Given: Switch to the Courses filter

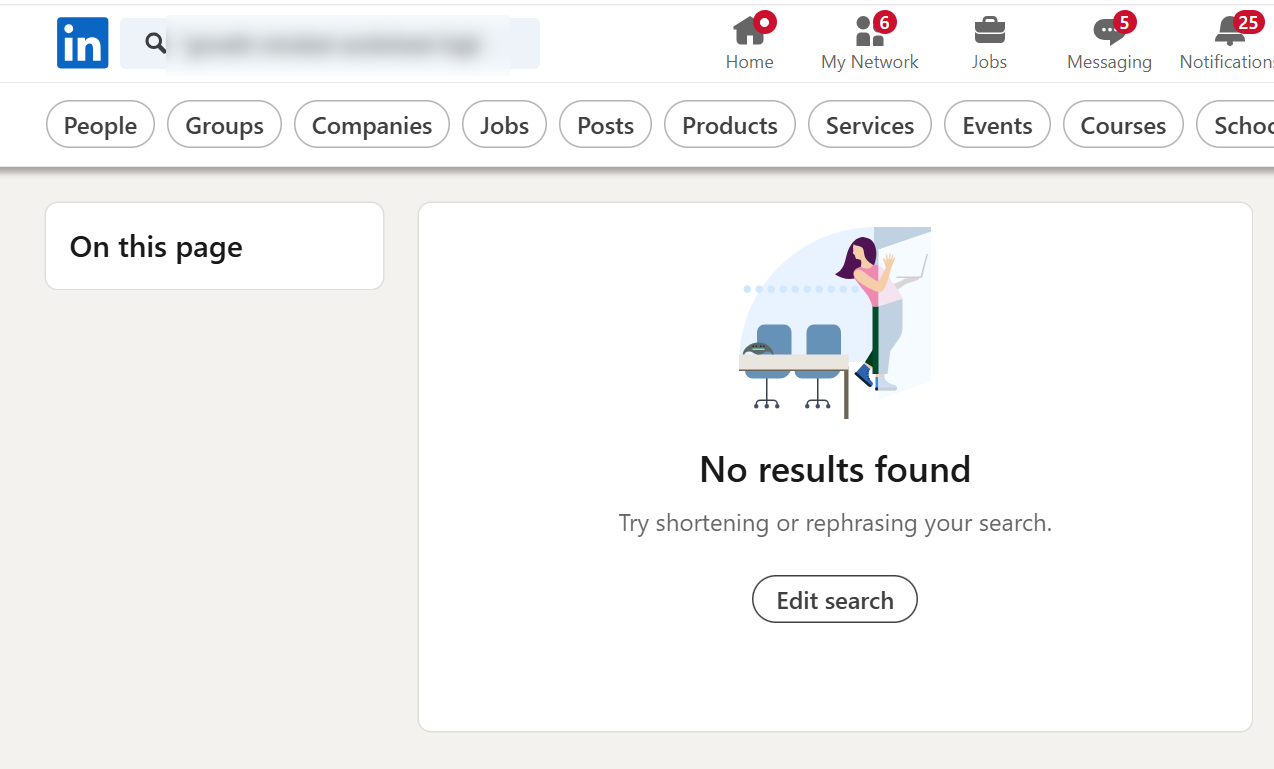Looking at the screenshot, I should pos(1123,125).
